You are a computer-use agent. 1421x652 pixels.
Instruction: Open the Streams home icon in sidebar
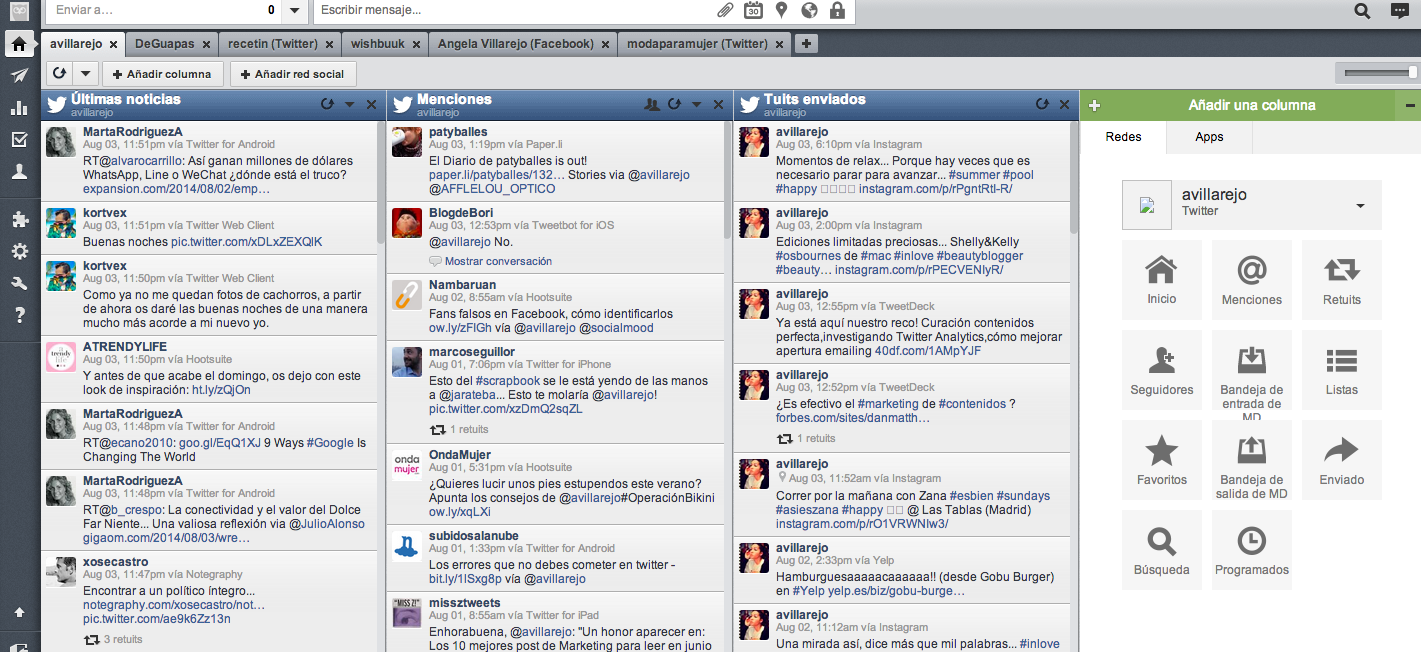click(x=19, y=44)
